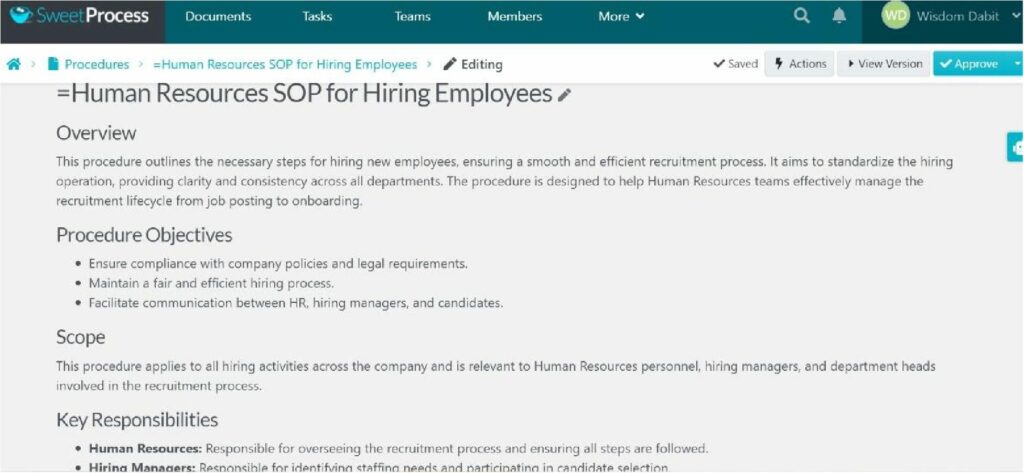Approve the procedure
This screenshot has width=1024, height=473.
click(x=969, y=64)
